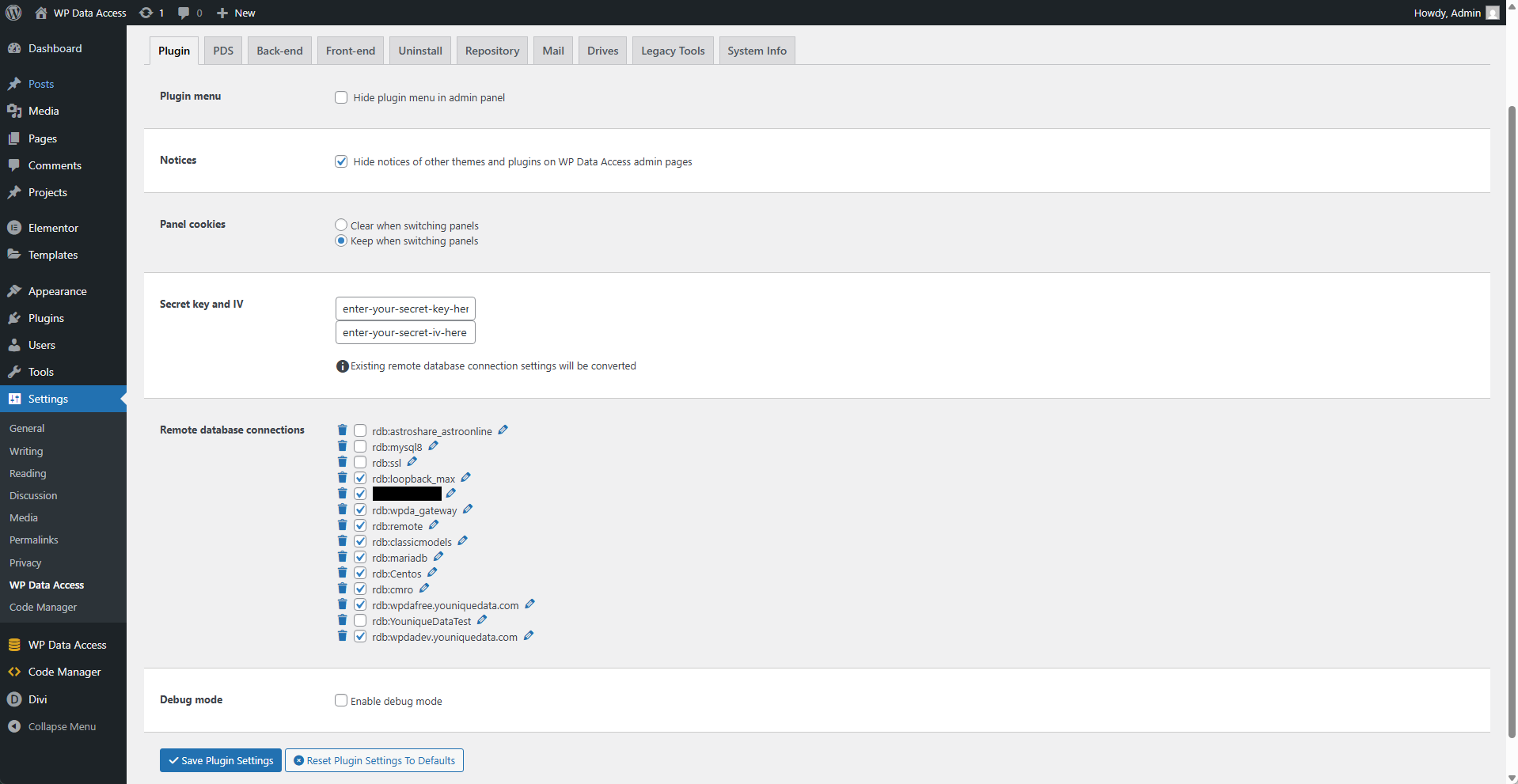Click Save Plugin Settings button
1518x784 pixels.
[x=220, y=759]
